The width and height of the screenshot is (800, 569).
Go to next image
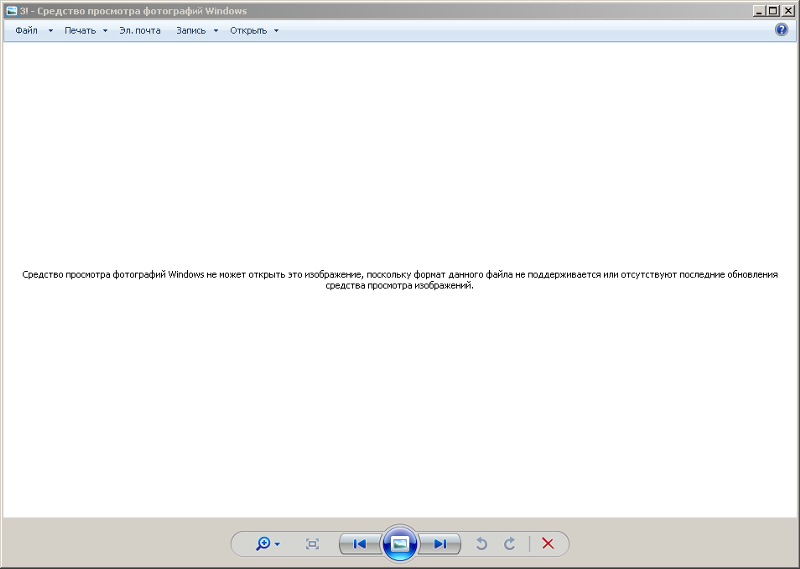tap(439, 544)
